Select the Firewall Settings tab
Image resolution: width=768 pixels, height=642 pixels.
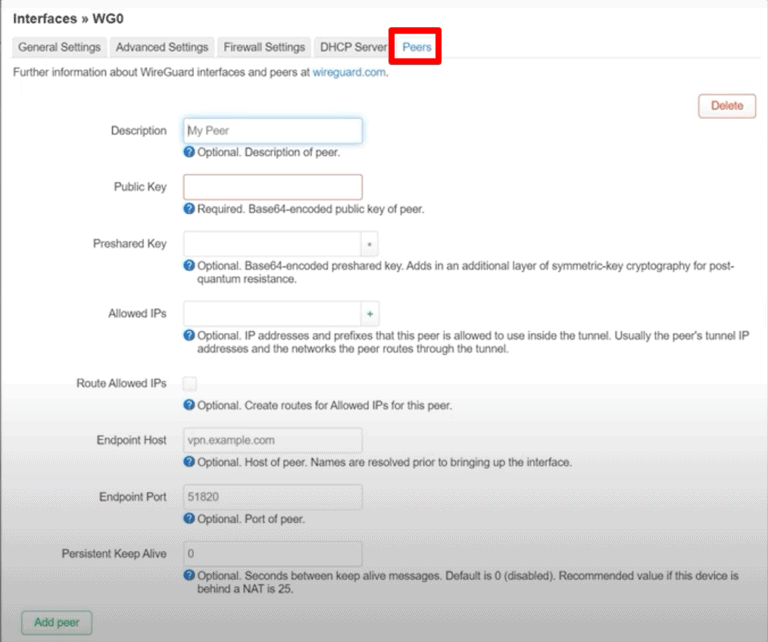(264, 47)
